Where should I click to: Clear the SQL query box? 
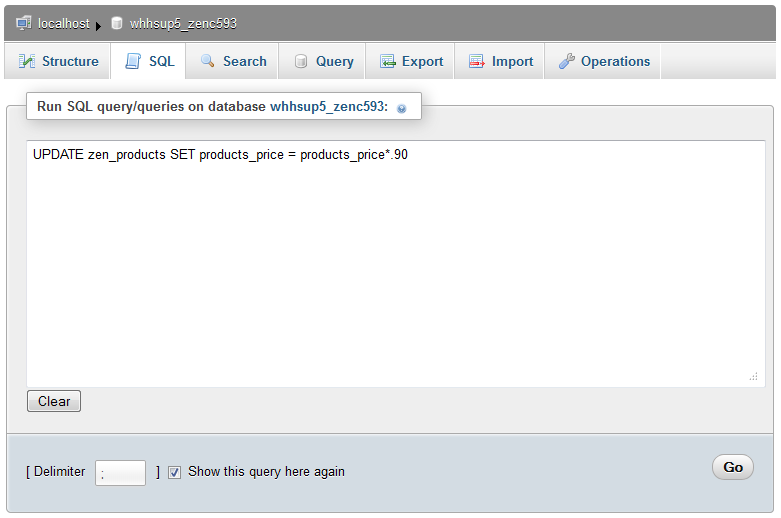(x=54, y=402)
